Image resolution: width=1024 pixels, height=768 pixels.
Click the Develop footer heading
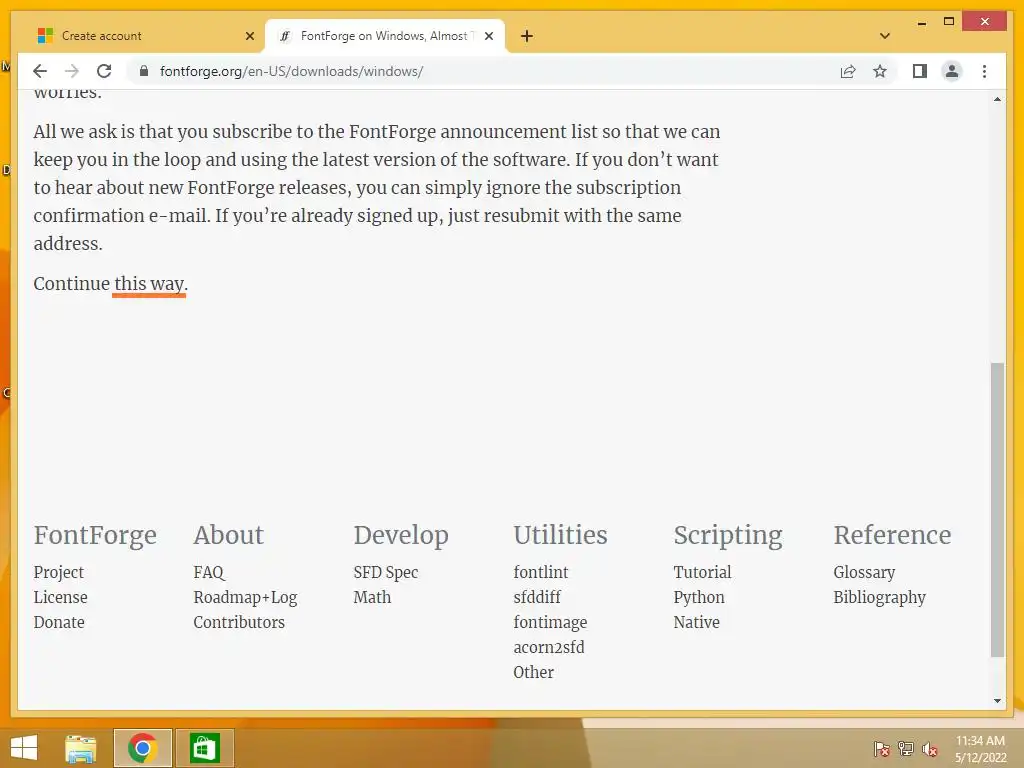tap(401, 535)
